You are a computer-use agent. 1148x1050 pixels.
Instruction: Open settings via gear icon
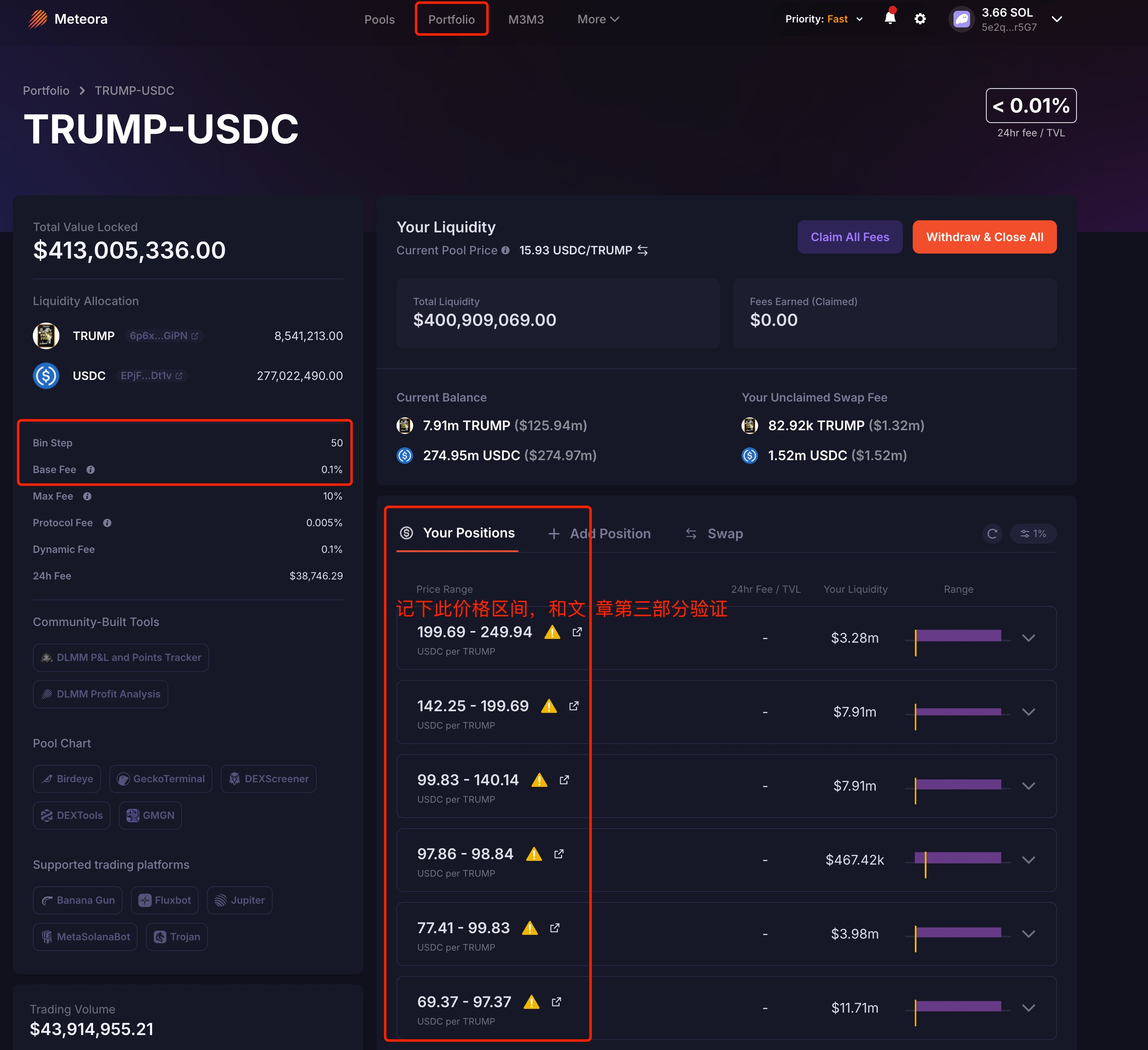pos(920,20)
